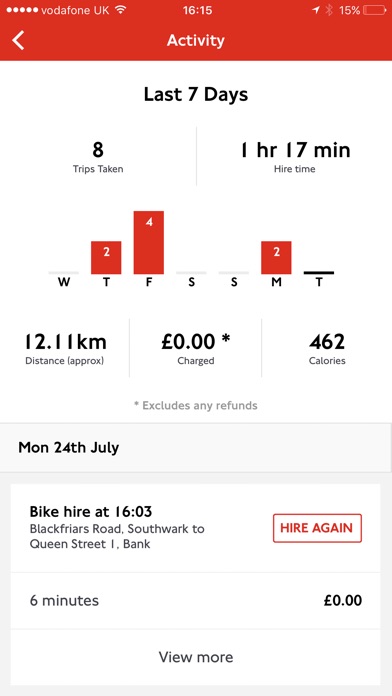The width and height of the screenshot is (392, 696).
Task: Select the Tuesday marker in the chart
Action: click(319, 278)
